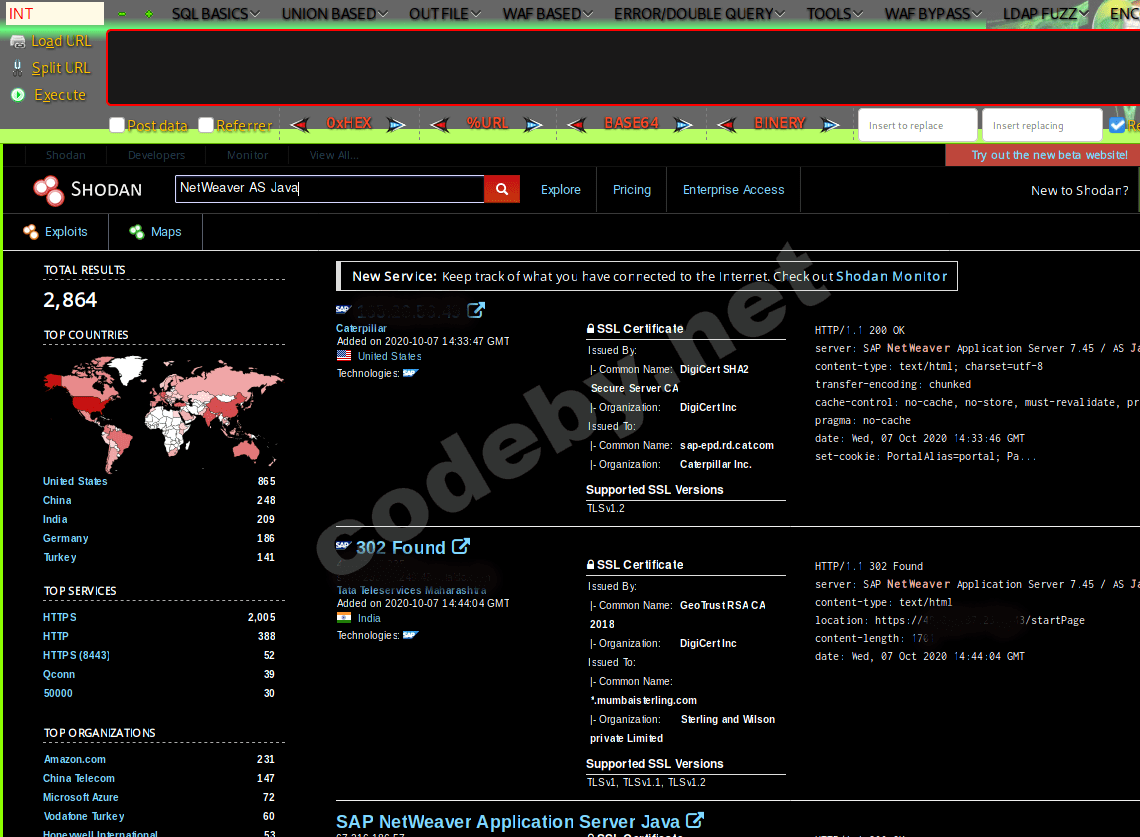The height and width of the screenshot is (837, 1140).
Task: Click the right arrow after %URL
Action: (533, 125)
